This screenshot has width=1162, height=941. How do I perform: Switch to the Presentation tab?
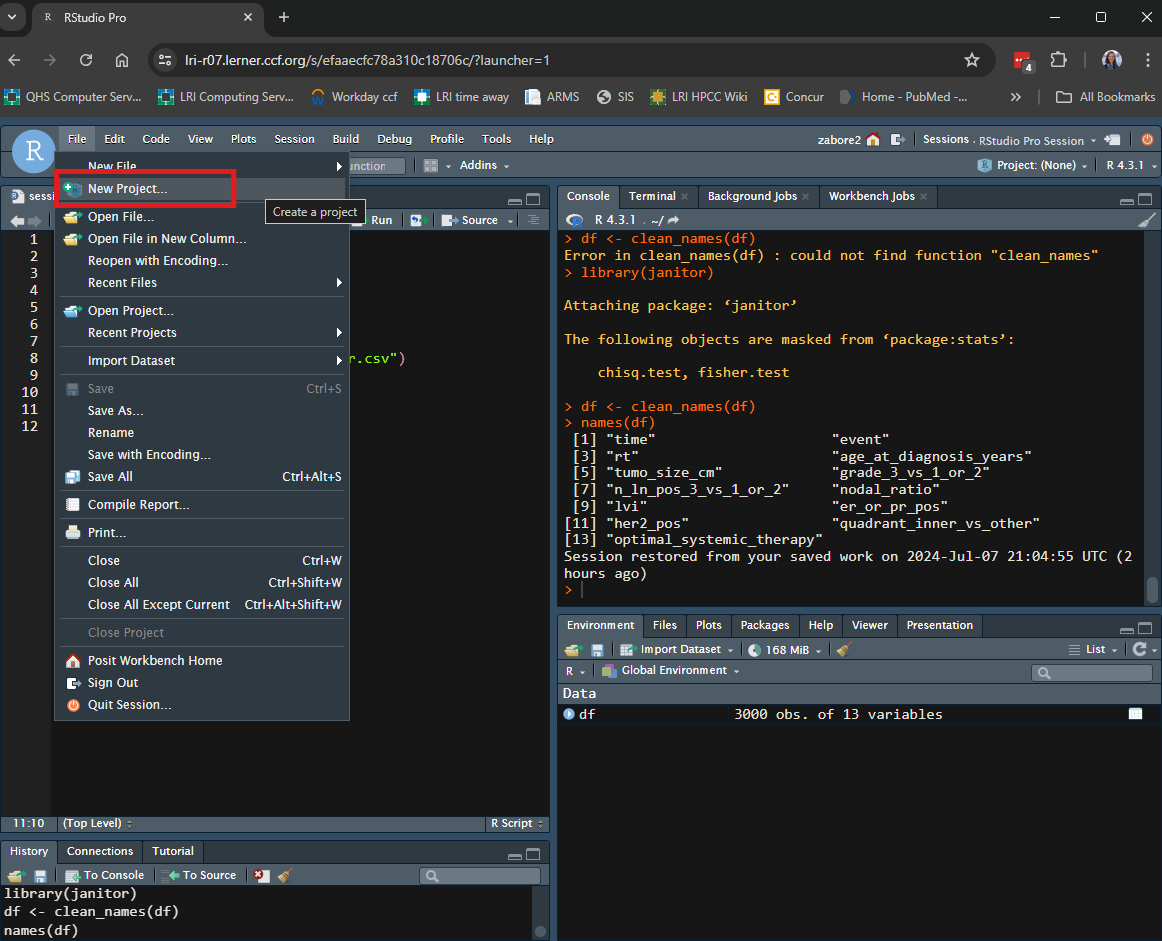pos(939,625)
